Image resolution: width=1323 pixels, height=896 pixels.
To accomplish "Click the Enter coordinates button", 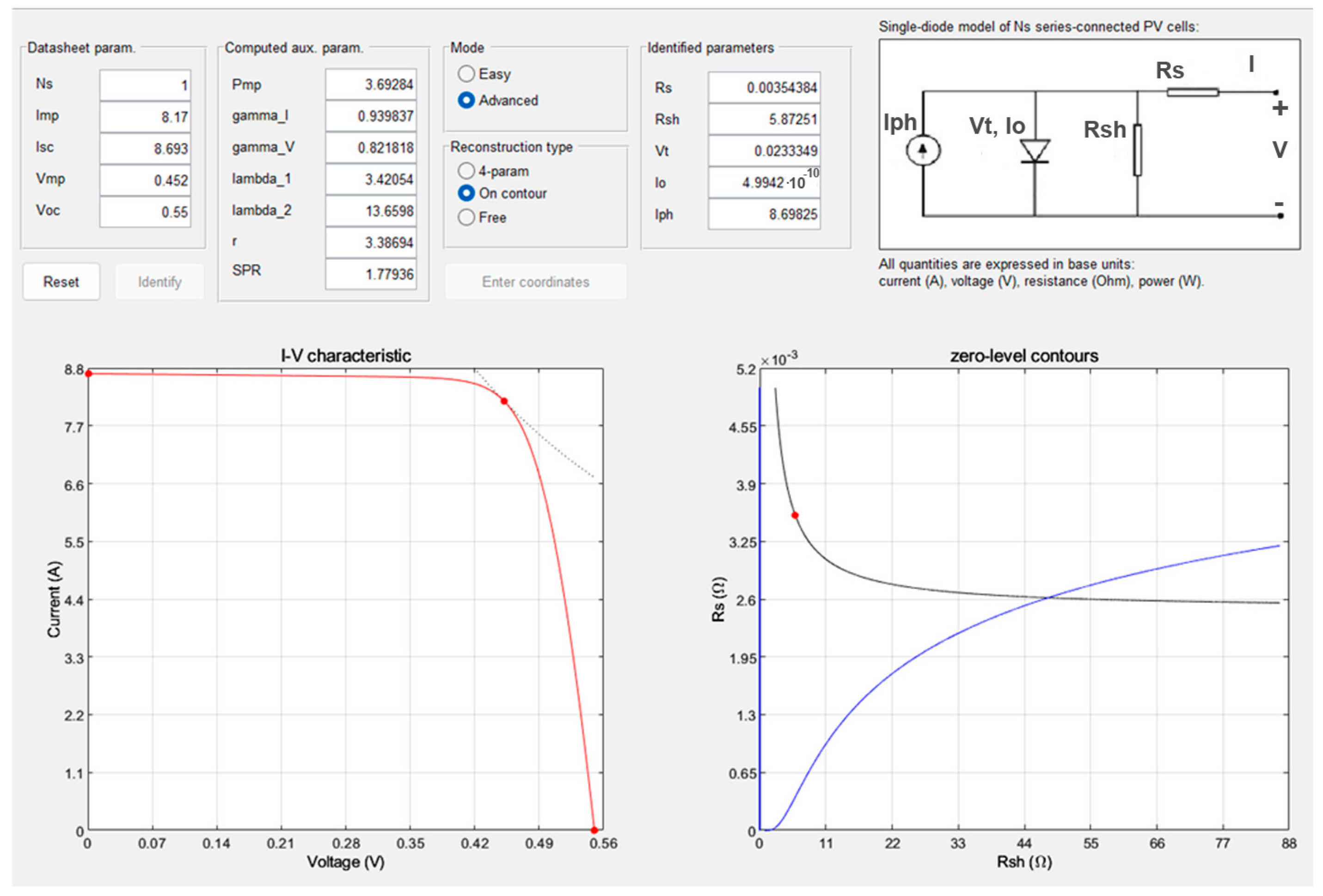I will 535,281.
